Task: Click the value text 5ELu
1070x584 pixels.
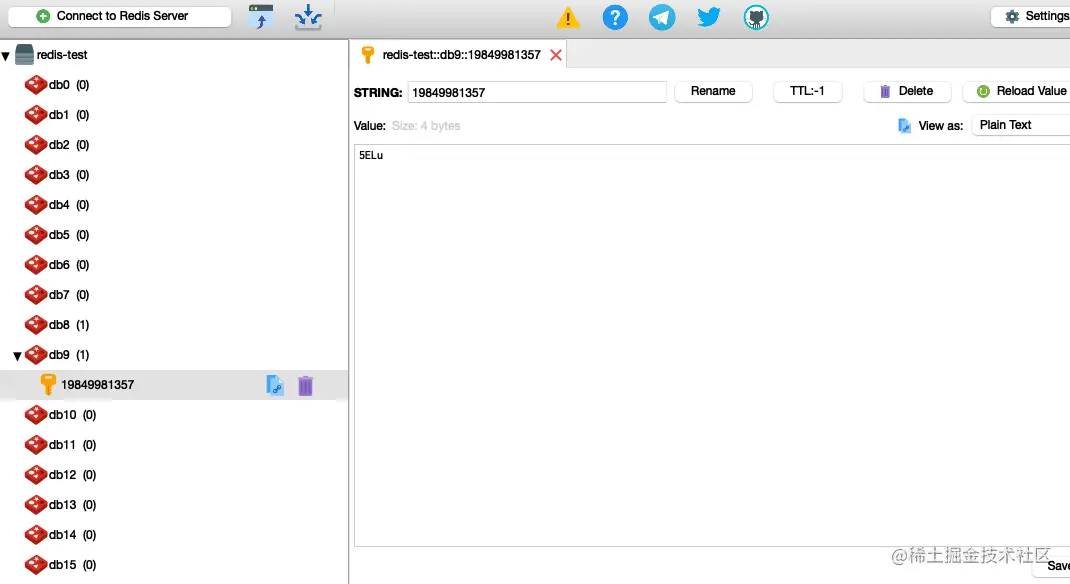Action: 371,156
